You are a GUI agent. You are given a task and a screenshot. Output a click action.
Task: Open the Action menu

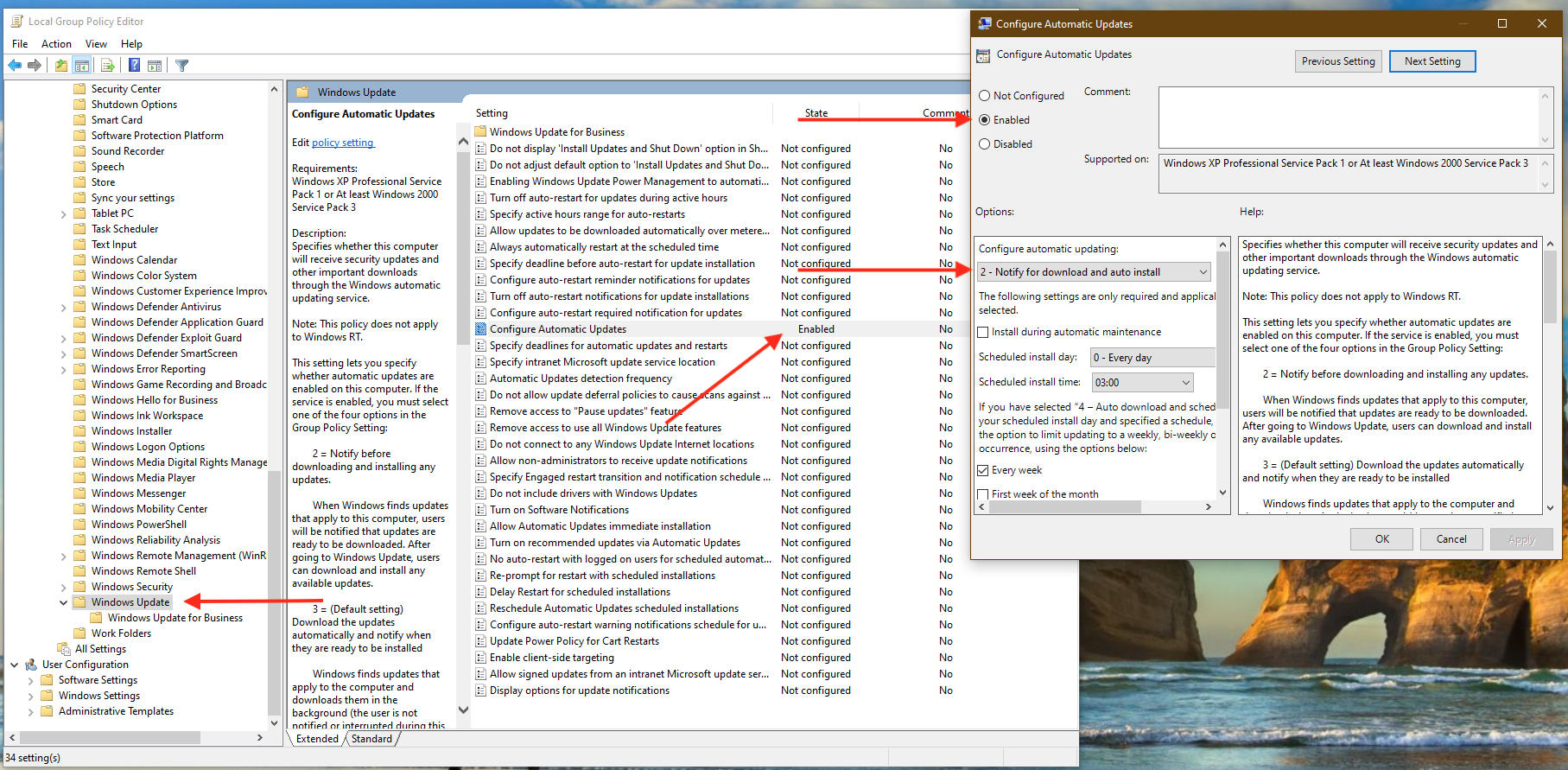(56, 44)
